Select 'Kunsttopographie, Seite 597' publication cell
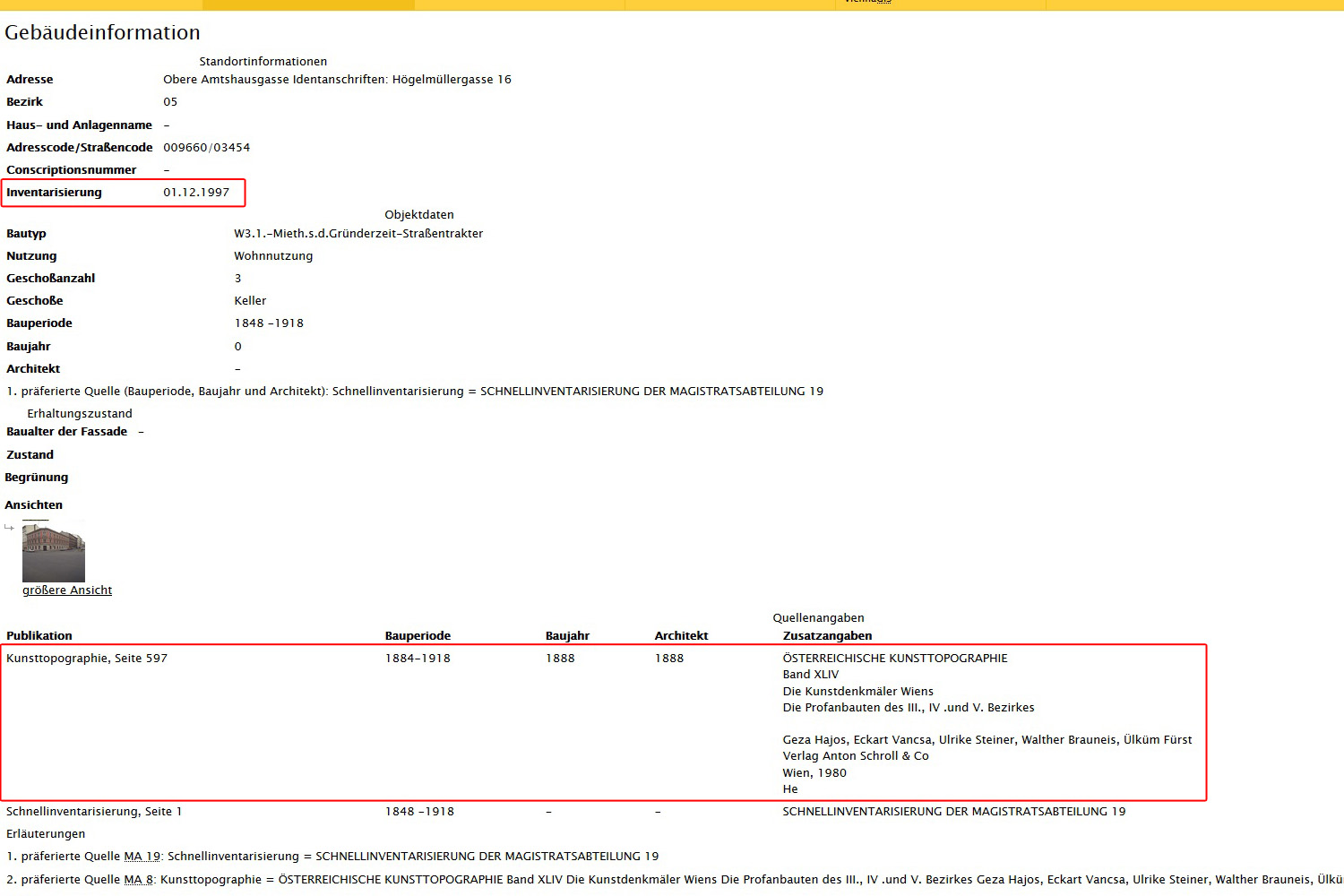This screenshot has height=896, width=1344. tap(87, 658)
